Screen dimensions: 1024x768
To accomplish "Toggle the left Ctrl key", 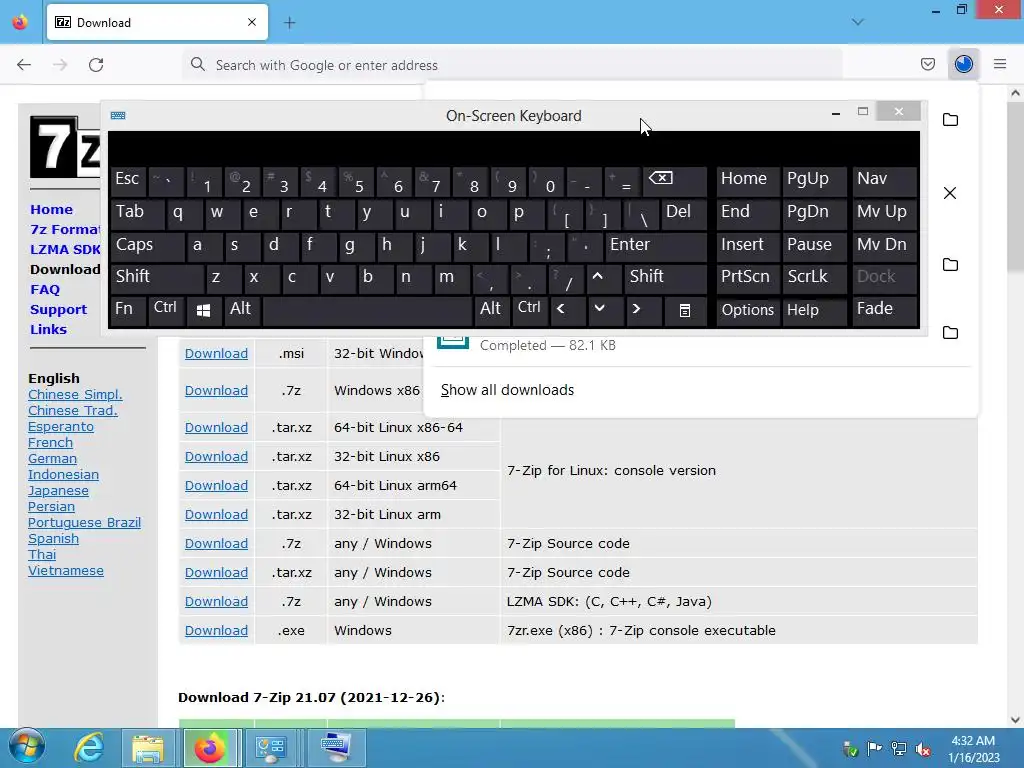I will pos(166,309).
